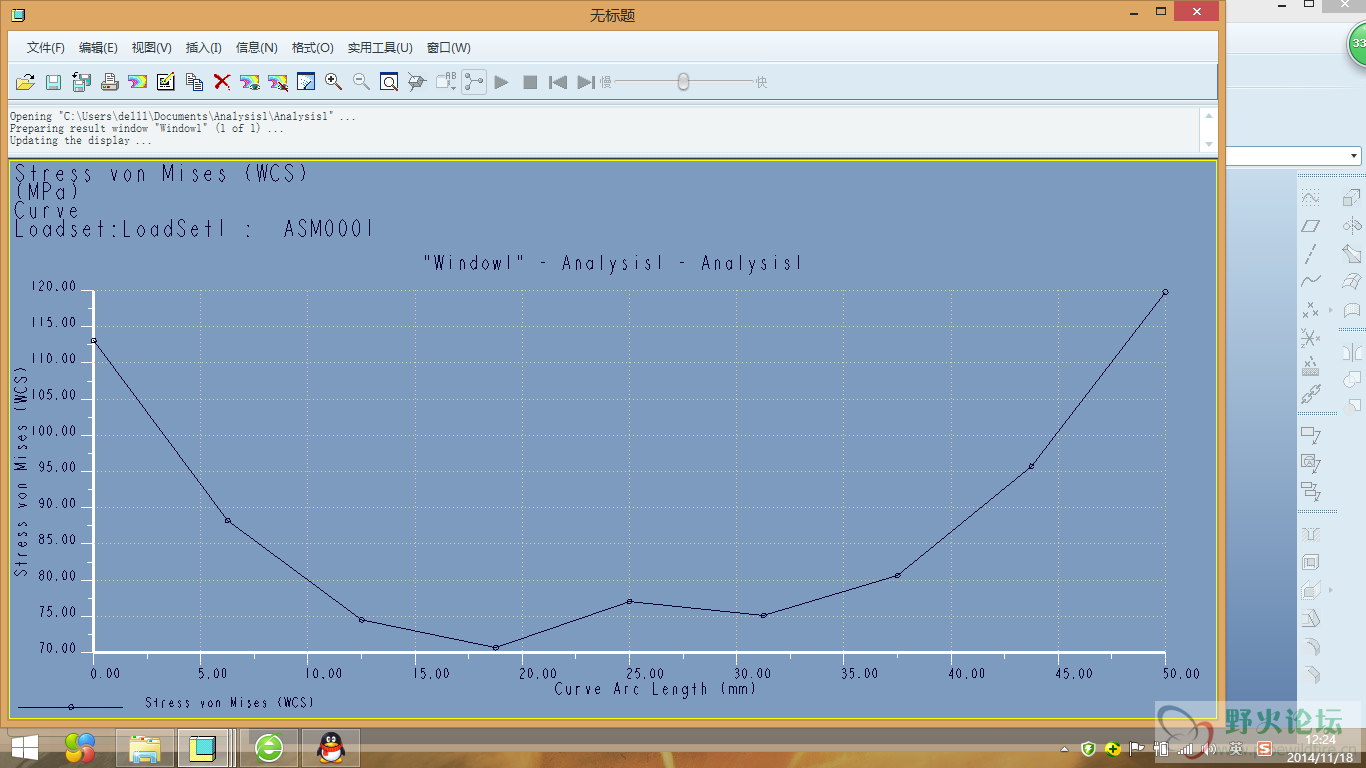
Task: Select the sketch tool in background window
Action: tap(1310, 198)
